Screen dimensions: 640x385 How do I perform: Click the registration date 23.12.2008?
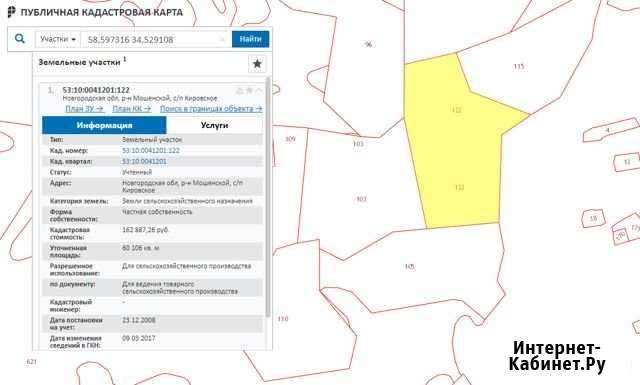(139, 320)
